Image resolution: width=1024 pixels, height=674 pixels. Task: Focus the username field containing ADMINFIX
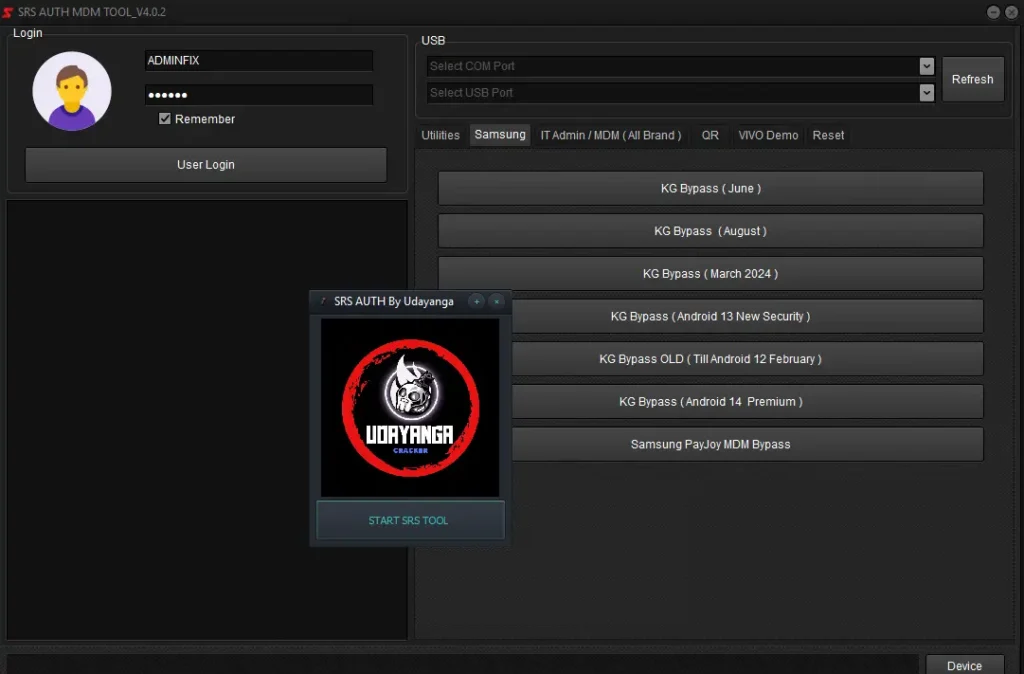[259, 60]
